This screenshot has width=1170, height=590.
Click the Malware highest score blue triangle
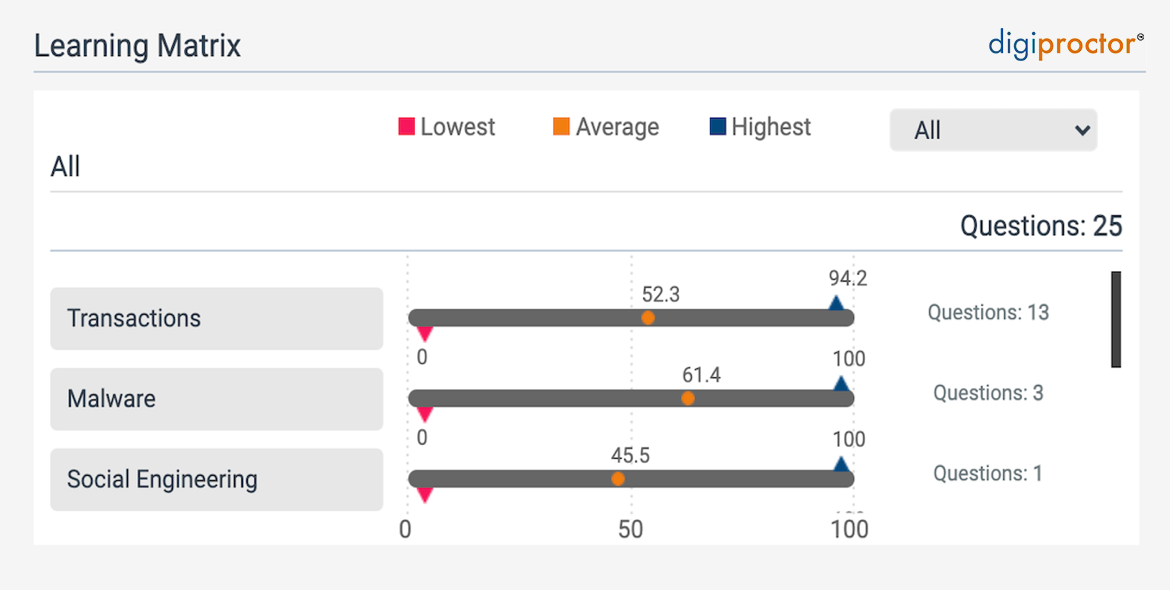pyautogui.click(x=841, y=384)
